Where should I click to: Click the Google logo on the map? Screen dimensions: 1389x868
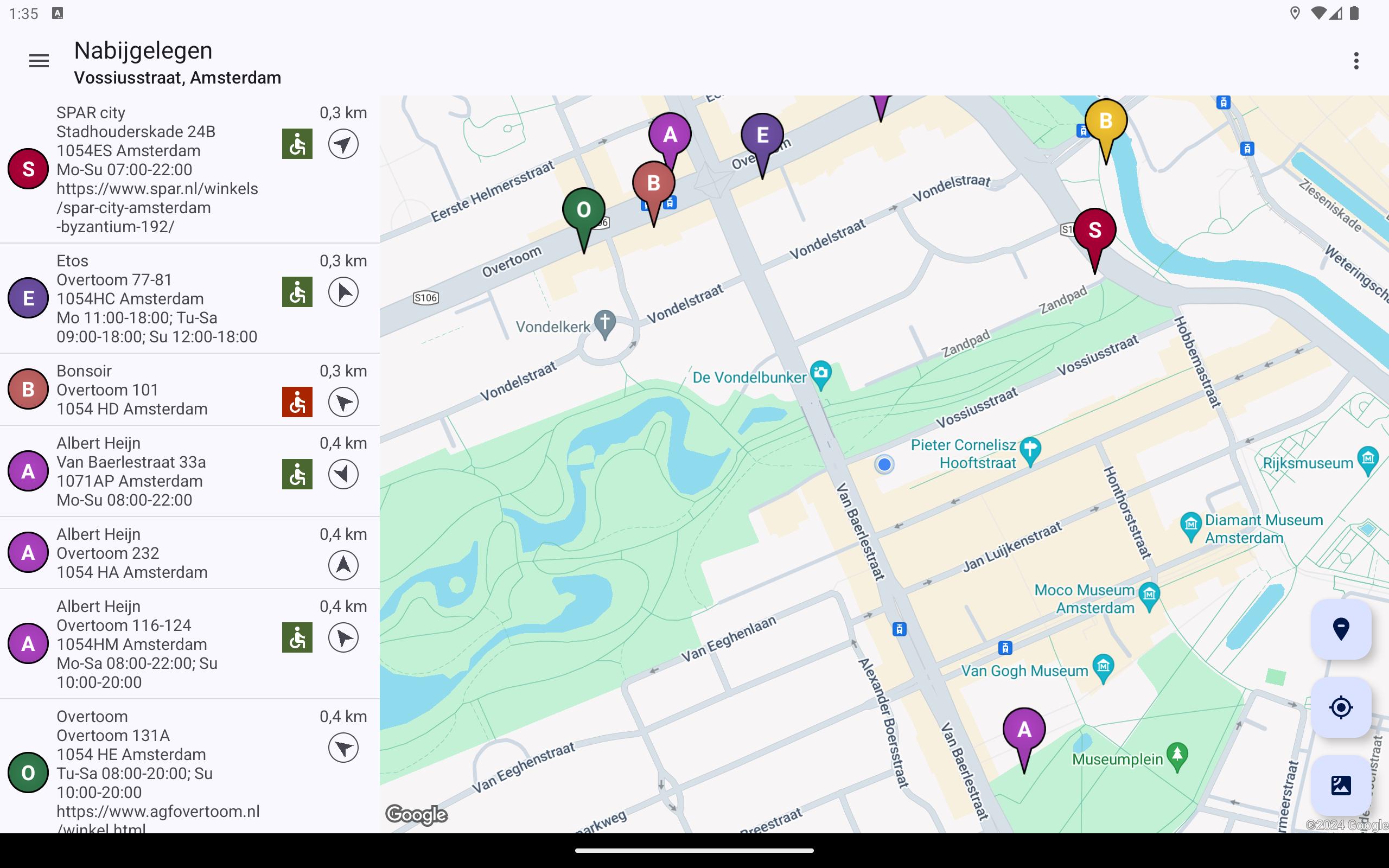point(416,815)
